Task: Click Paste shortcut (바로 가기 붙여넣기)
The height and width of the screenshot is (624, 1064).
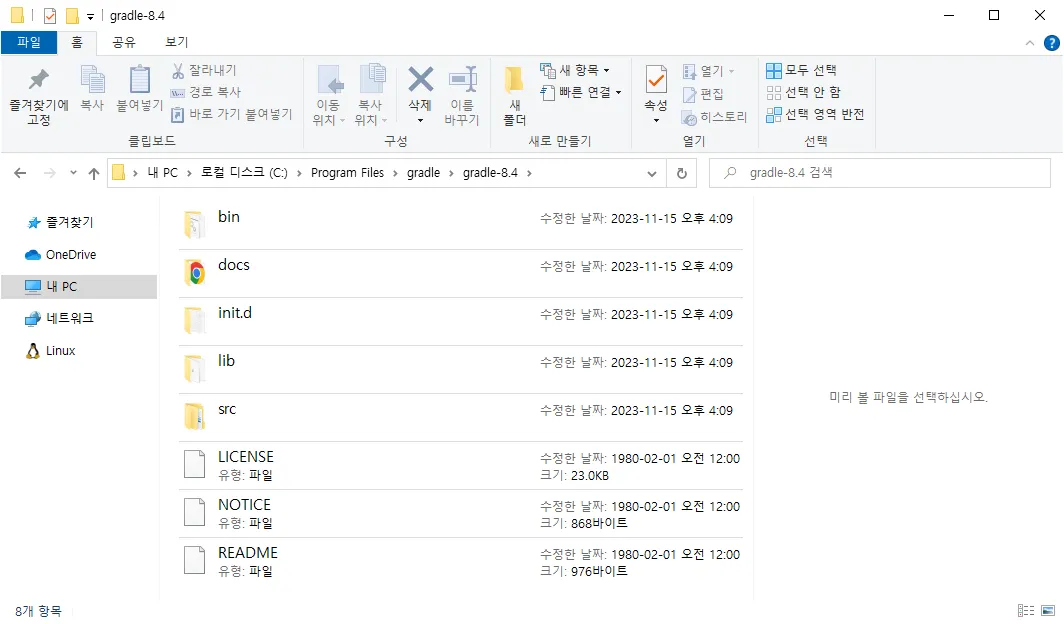Action: [x=231, y=114]
